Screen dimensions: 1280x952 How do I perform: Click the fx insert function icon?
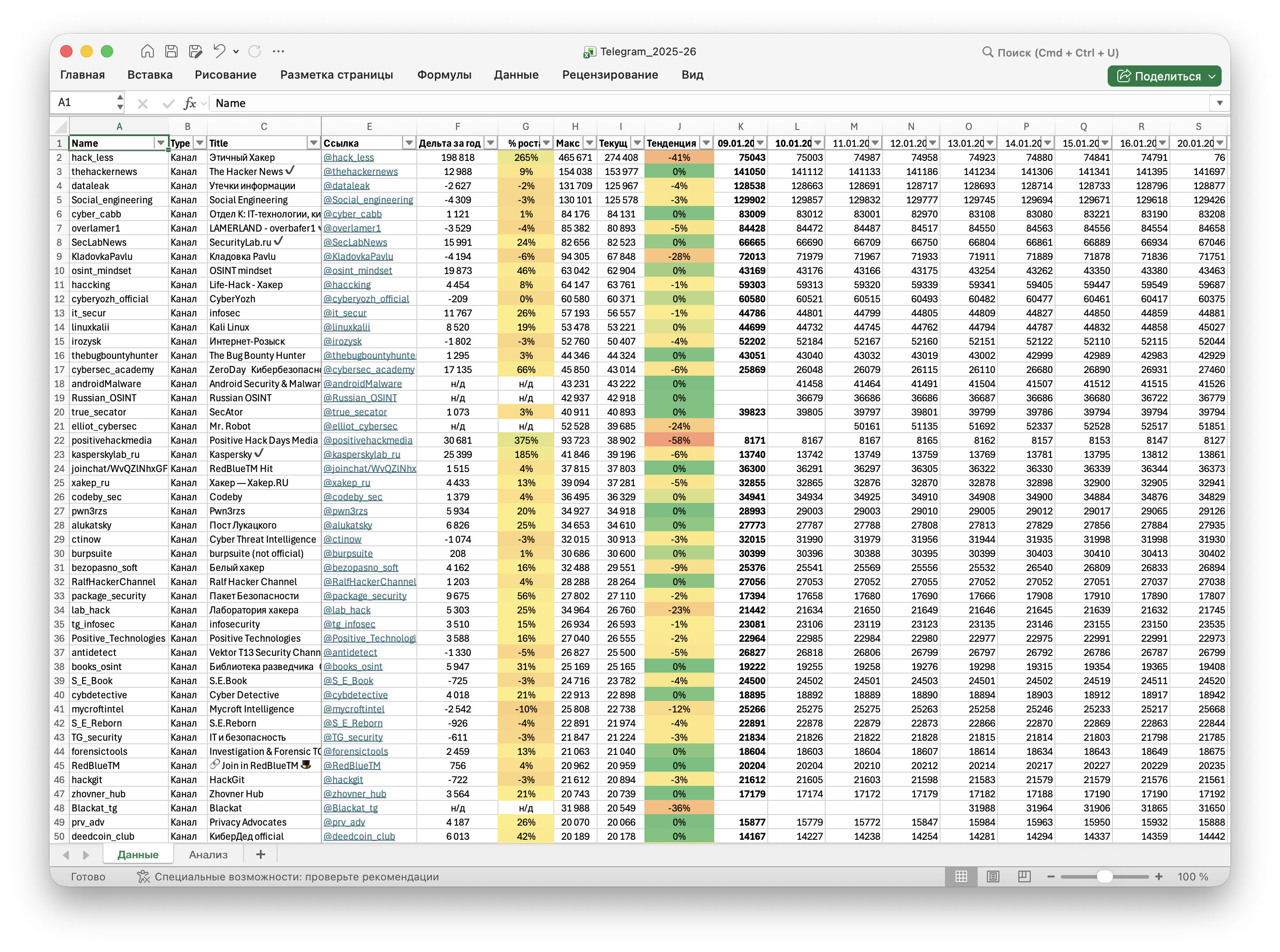[x=189, y=103]
